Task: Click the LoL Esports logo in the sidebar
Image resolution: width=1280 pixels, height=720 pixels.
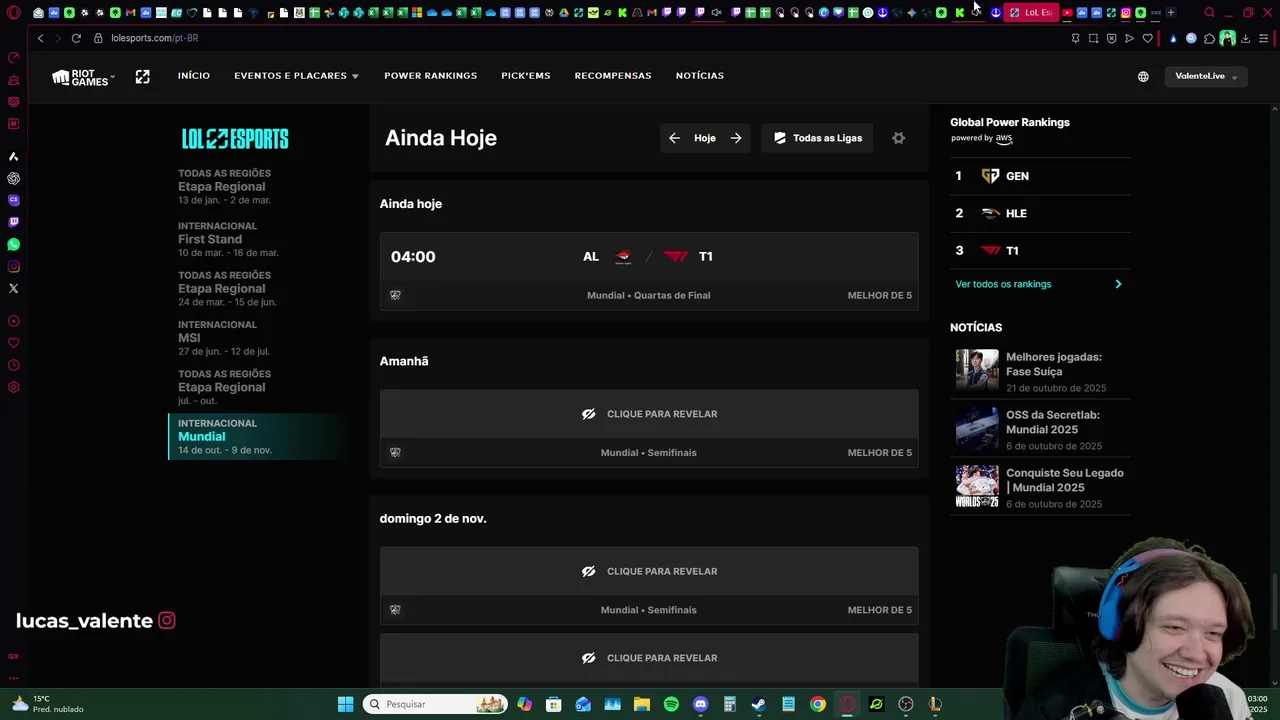Action: [235, 138]
